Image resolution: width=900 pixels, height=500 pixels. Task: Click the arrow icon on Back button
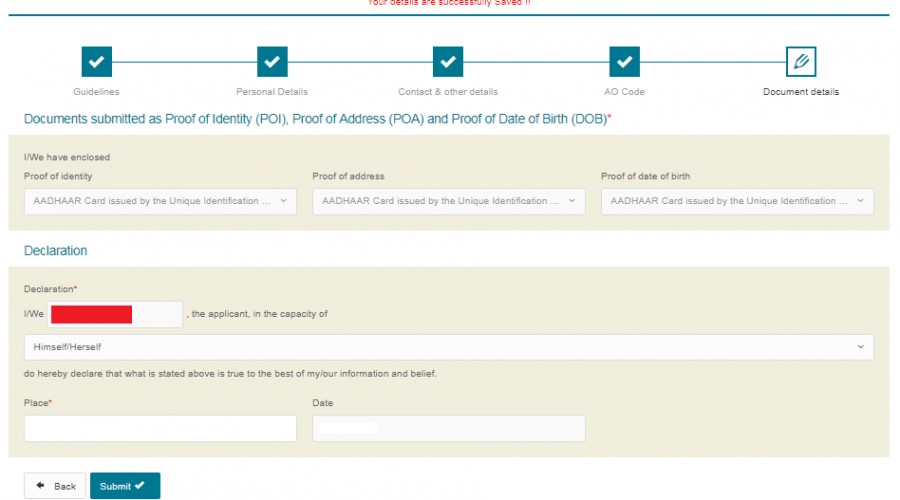[x=40, y=486]
